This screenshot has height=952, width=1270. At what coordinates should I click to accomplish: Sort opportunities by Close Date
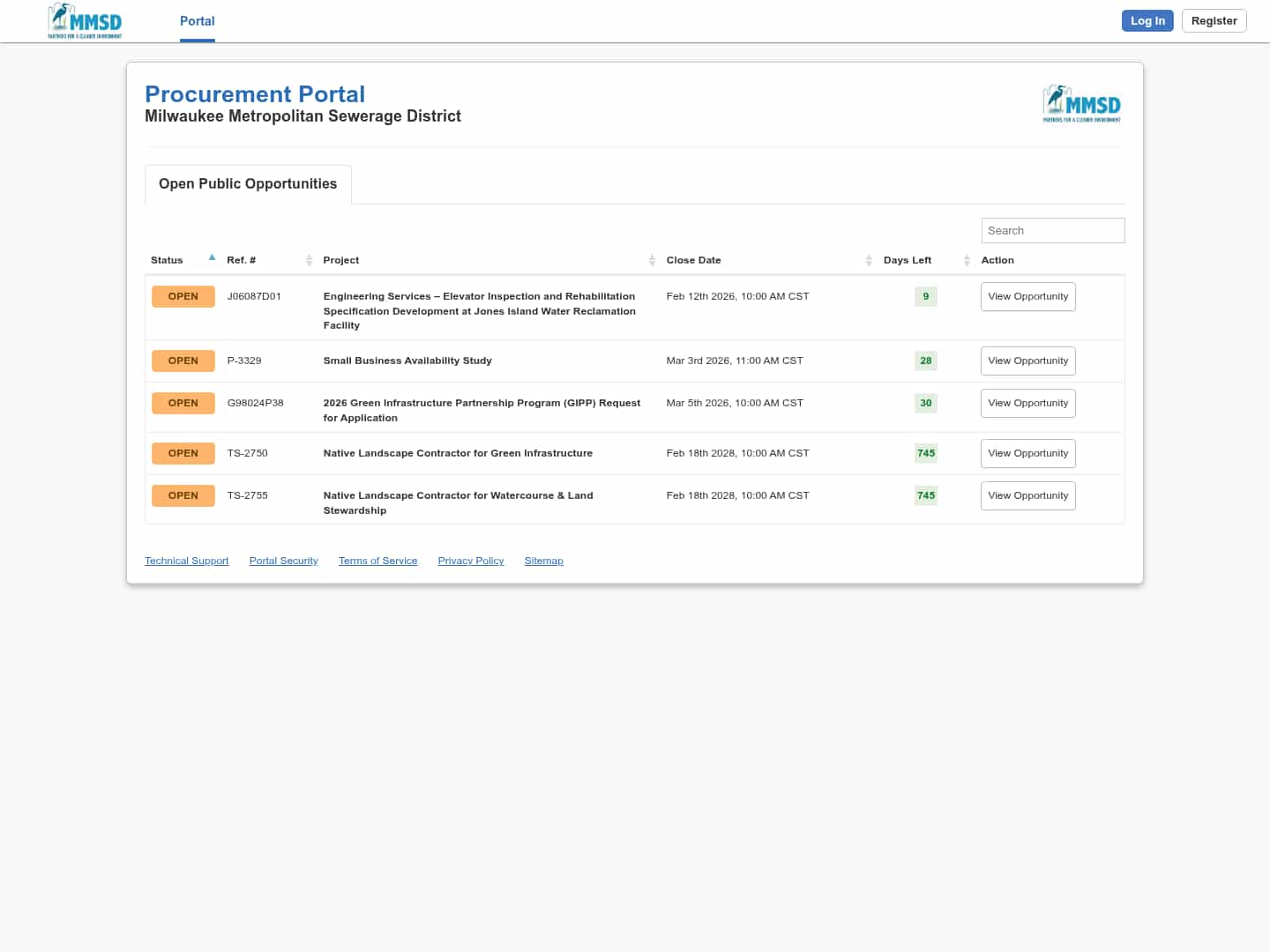[x=693, y=260]
